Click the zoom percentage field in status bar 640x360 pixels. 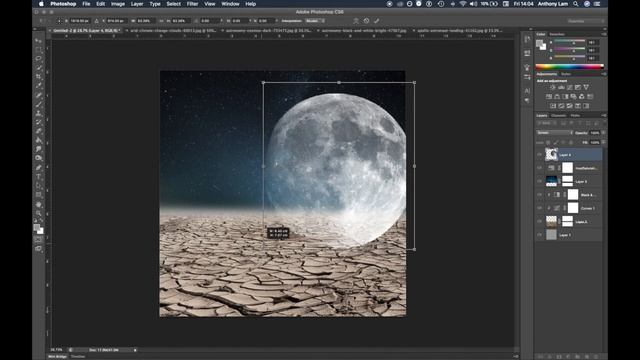click(56, 350)
